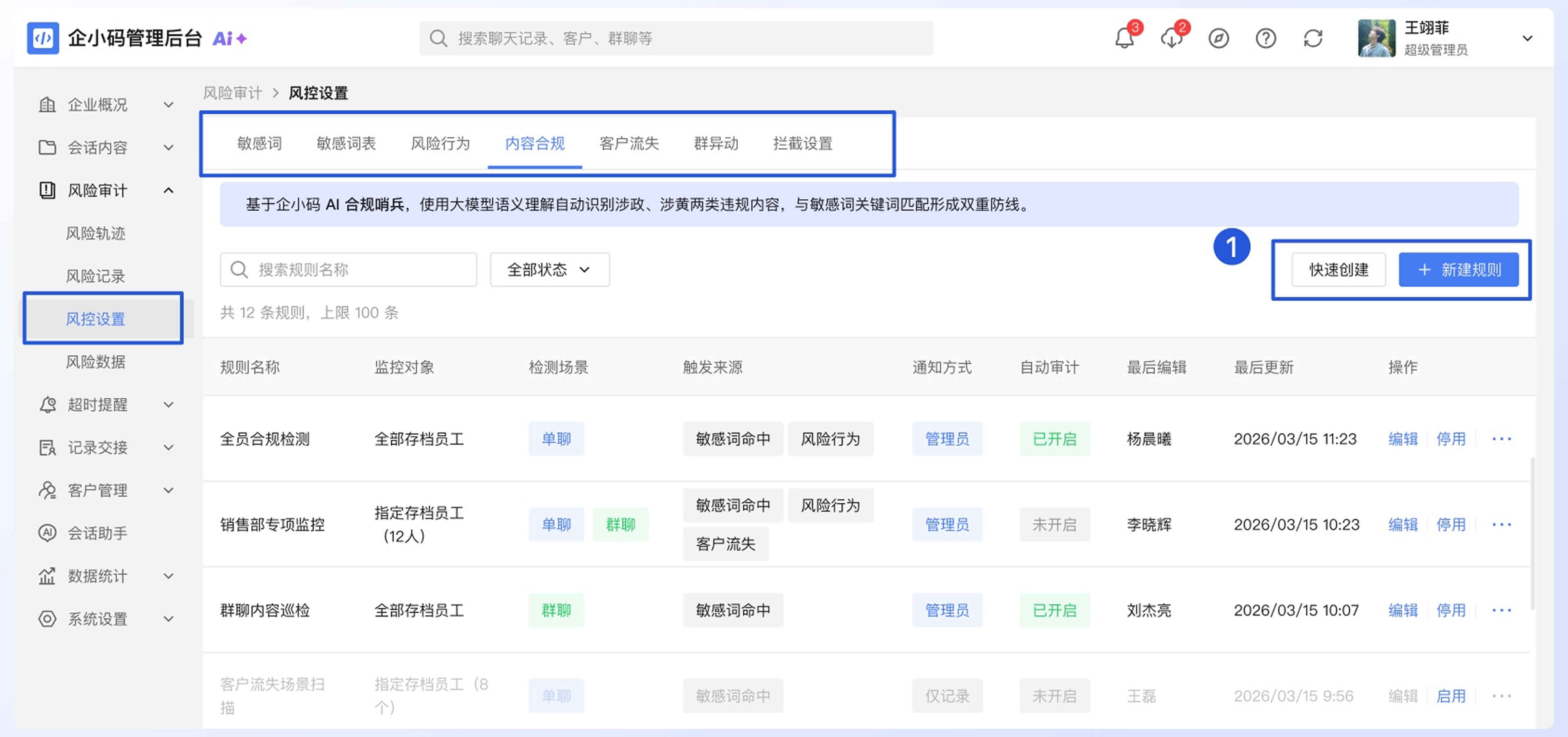
Task: Click the compass explore icon
Action: coord(1218,38)
